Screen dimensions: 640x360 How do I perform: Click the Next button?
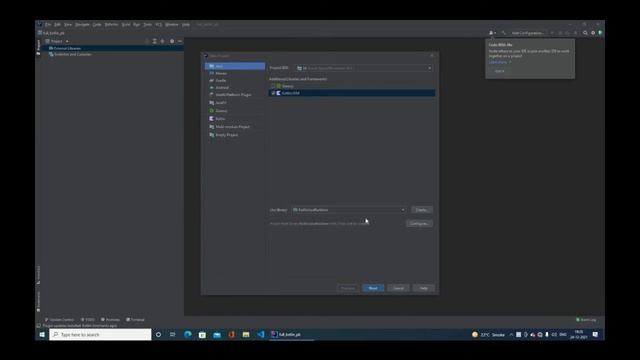point(373,288)
